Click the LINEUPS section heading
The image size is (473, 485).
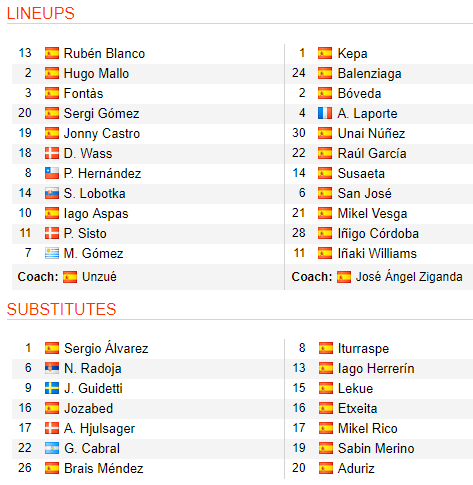pyautogui.click(x=40, y=13)
